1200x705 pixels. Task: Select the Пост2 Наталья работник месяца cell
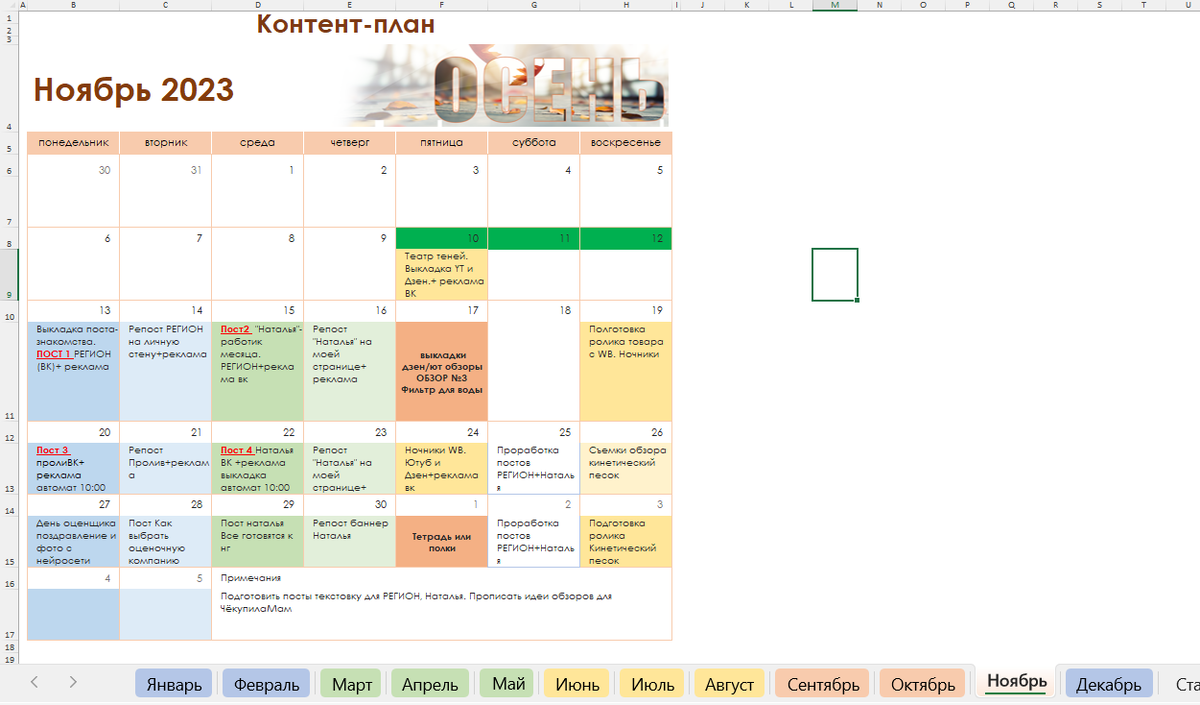tap(257, 371)
